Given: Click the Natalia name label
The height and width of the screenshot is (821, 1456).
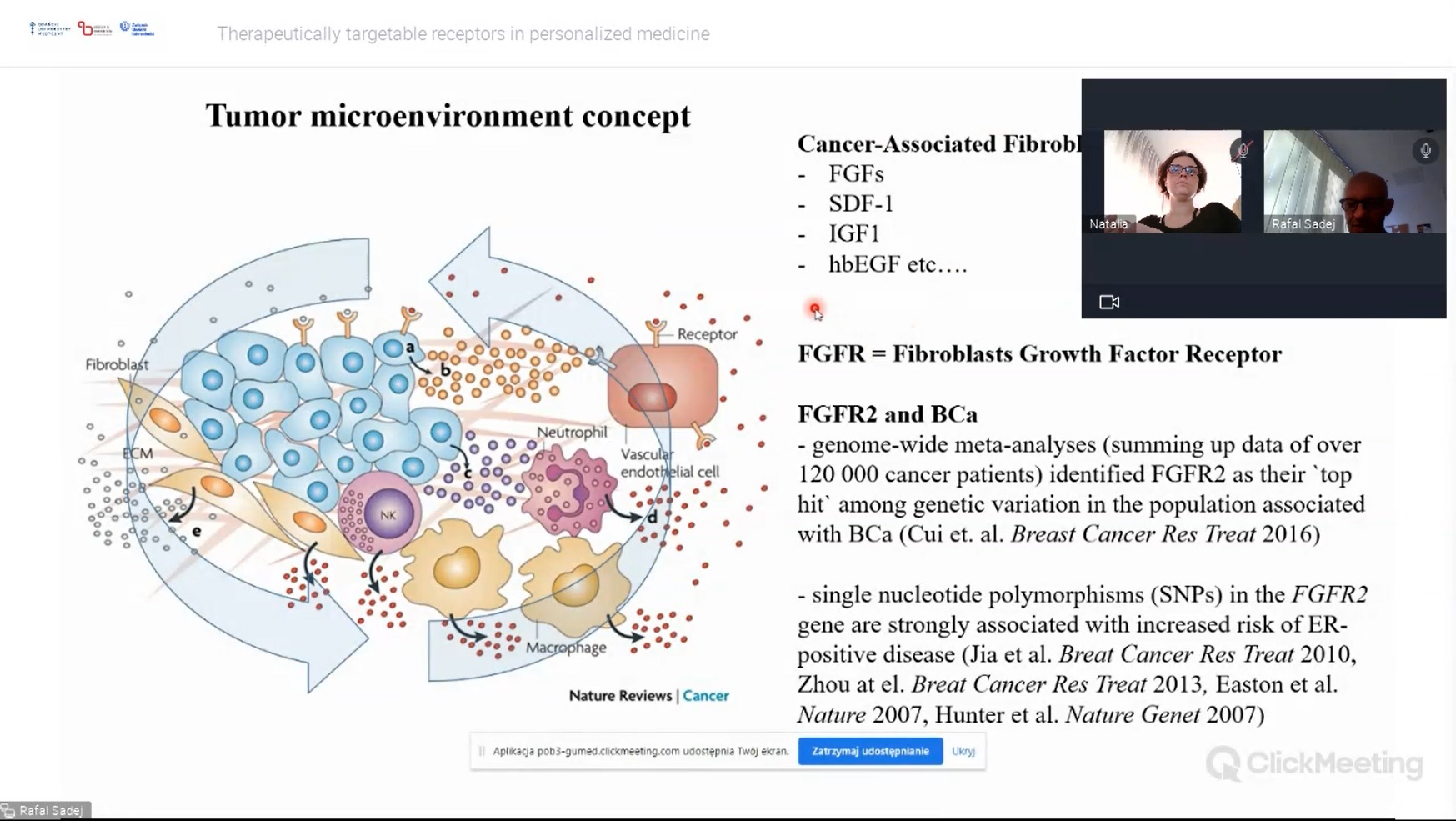Looking at the screenshot, I should 1108,224.
